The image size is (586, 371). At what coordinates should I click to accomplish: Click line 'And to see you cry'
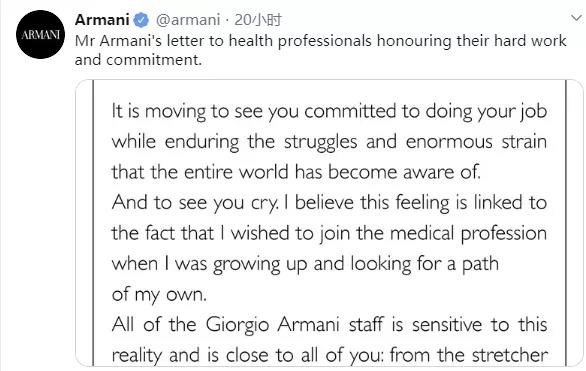coord(329,203)
